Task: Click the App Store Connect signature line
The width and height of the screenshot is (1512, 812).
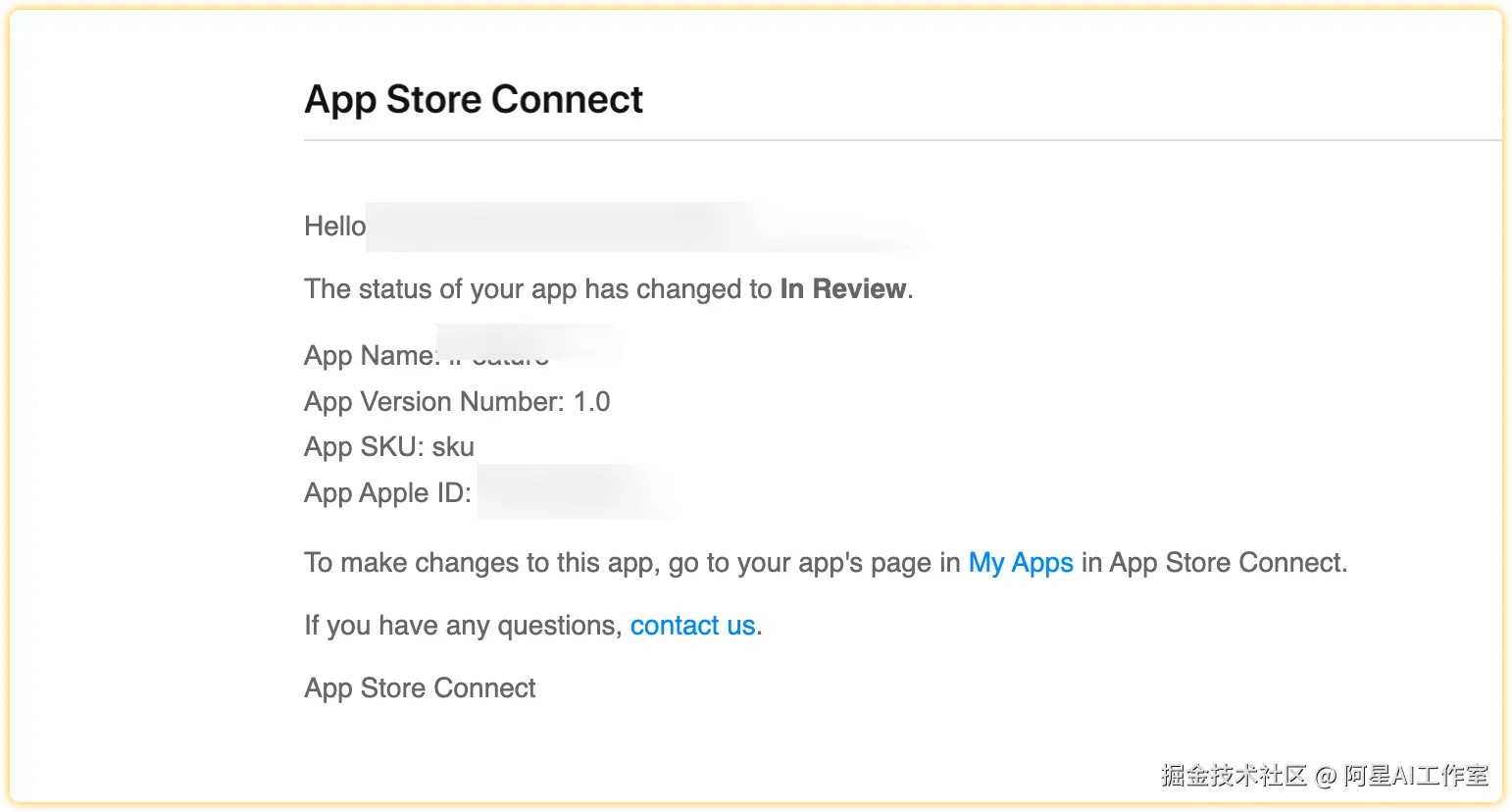Action: click(x=420, y=688)
